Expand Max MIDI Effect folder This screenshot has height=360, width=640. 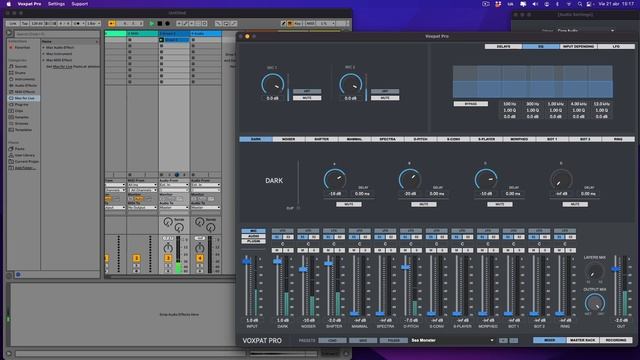click(x=43, y=60)
